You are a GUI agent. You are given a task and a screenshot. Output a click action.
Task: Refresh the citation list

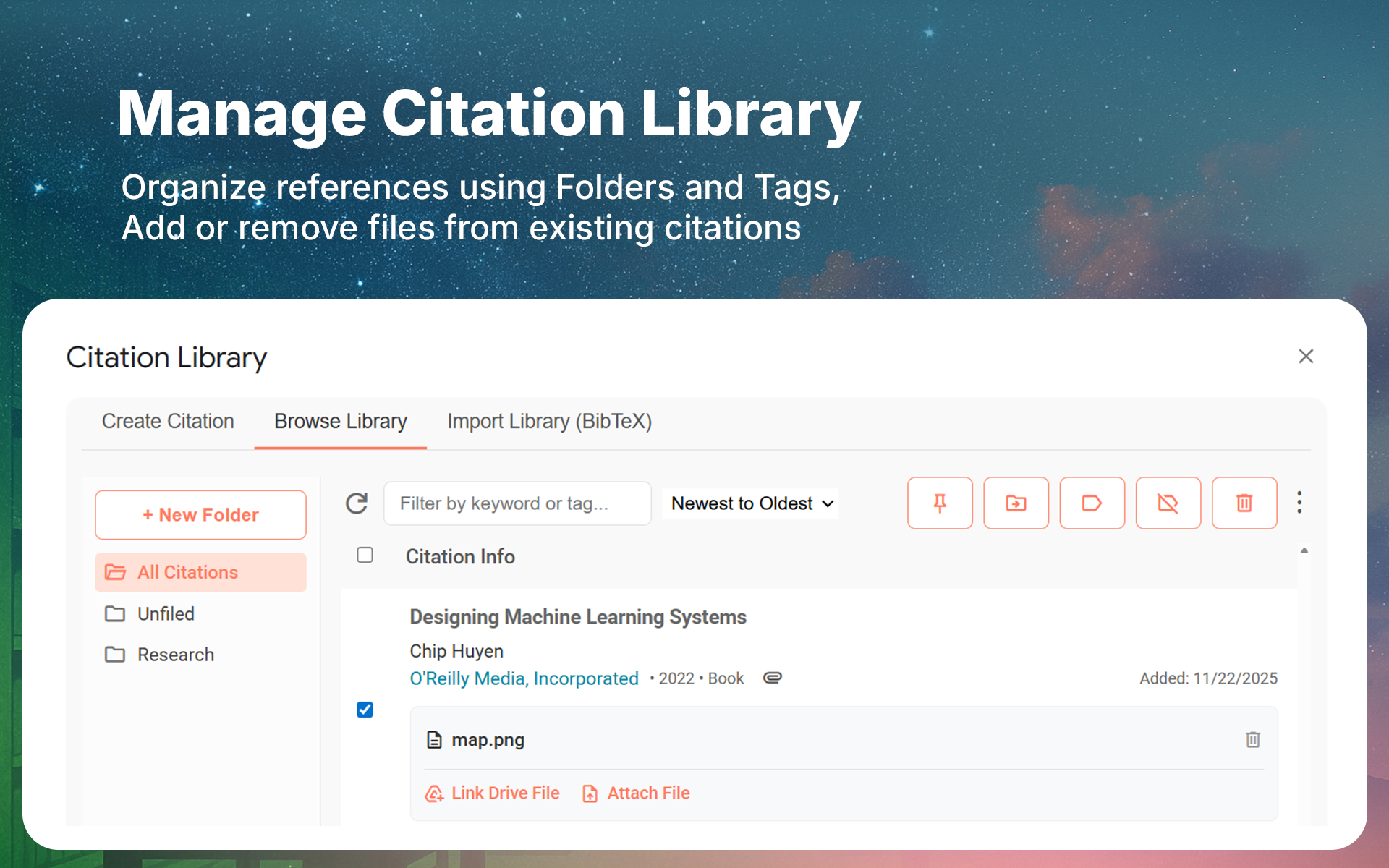click(357, 503)
